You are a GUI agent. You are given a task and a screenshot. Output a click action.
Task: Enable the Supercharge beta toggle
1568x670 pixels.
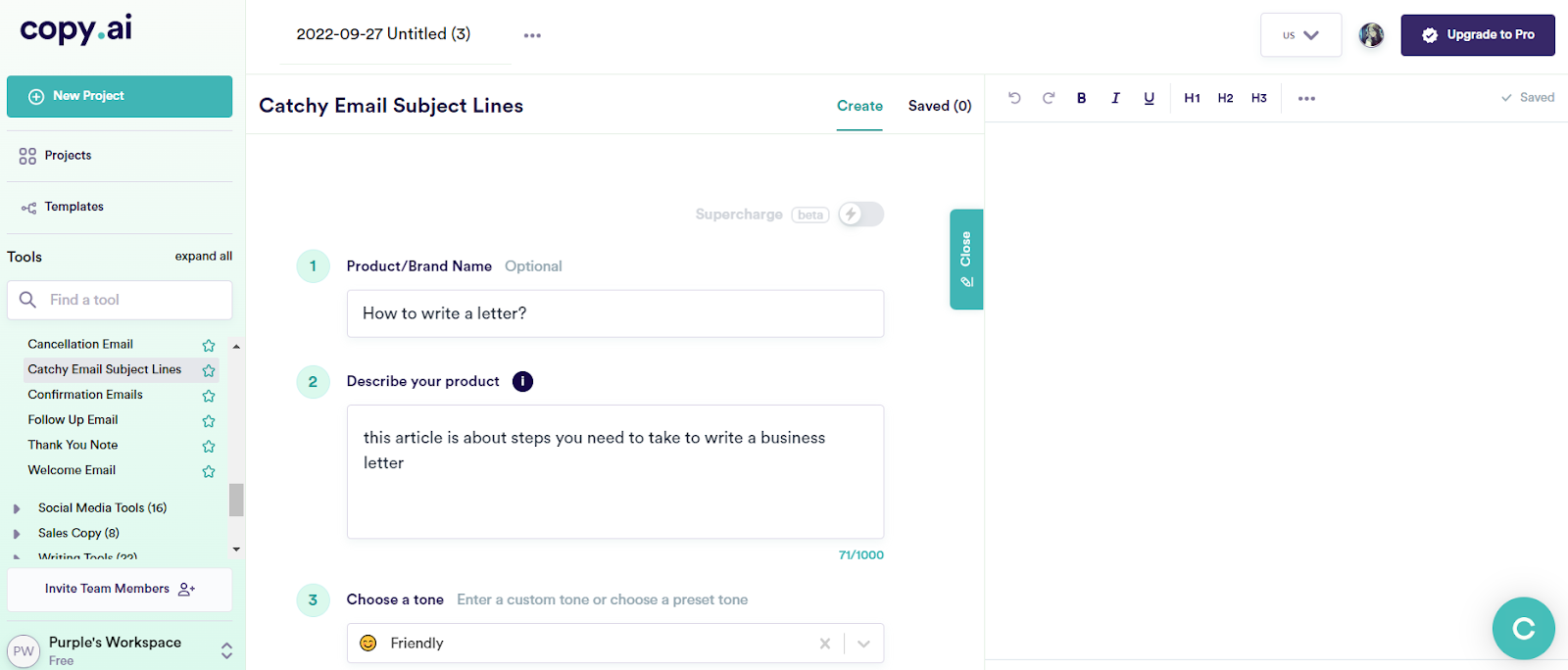pos(861,215)
